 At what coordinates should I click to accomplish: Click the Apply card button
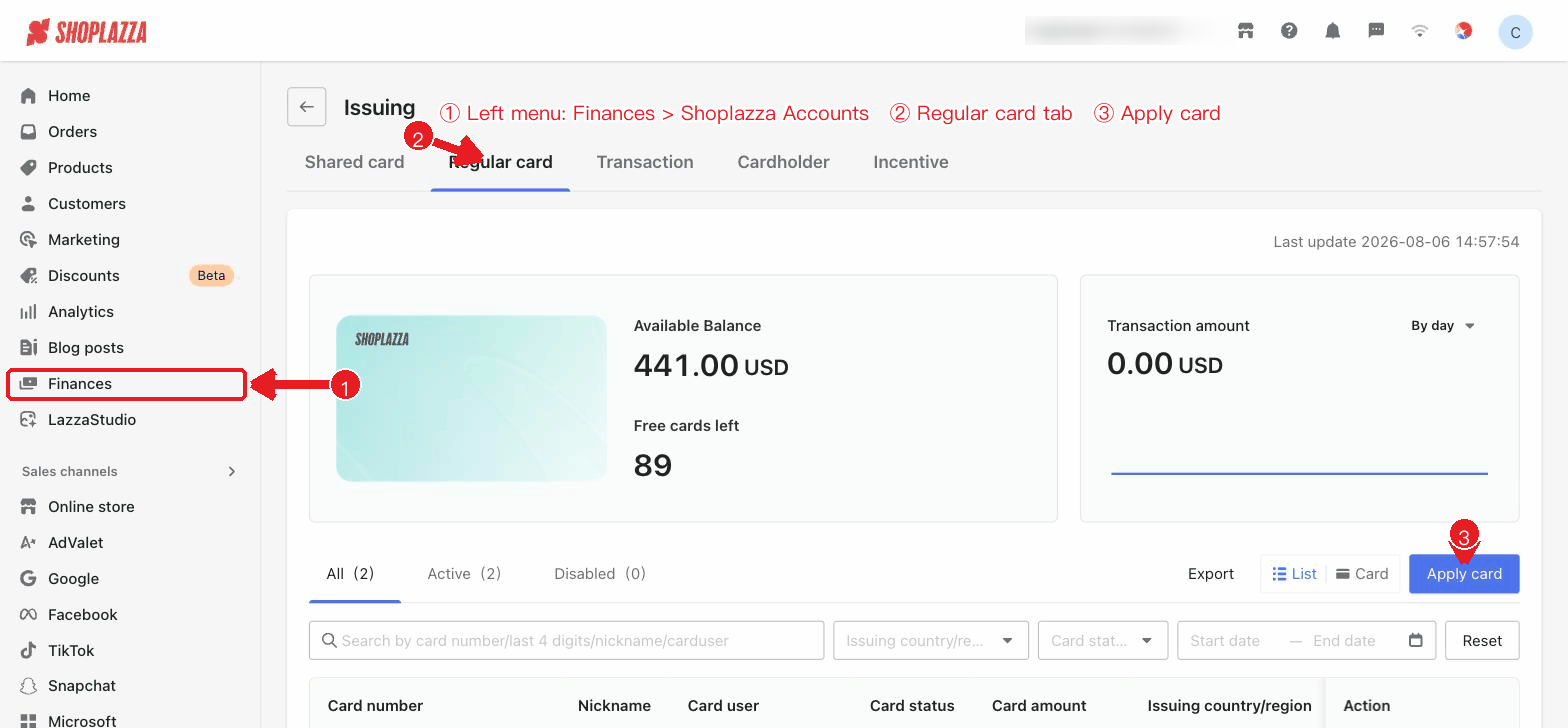coord(1464,574)
